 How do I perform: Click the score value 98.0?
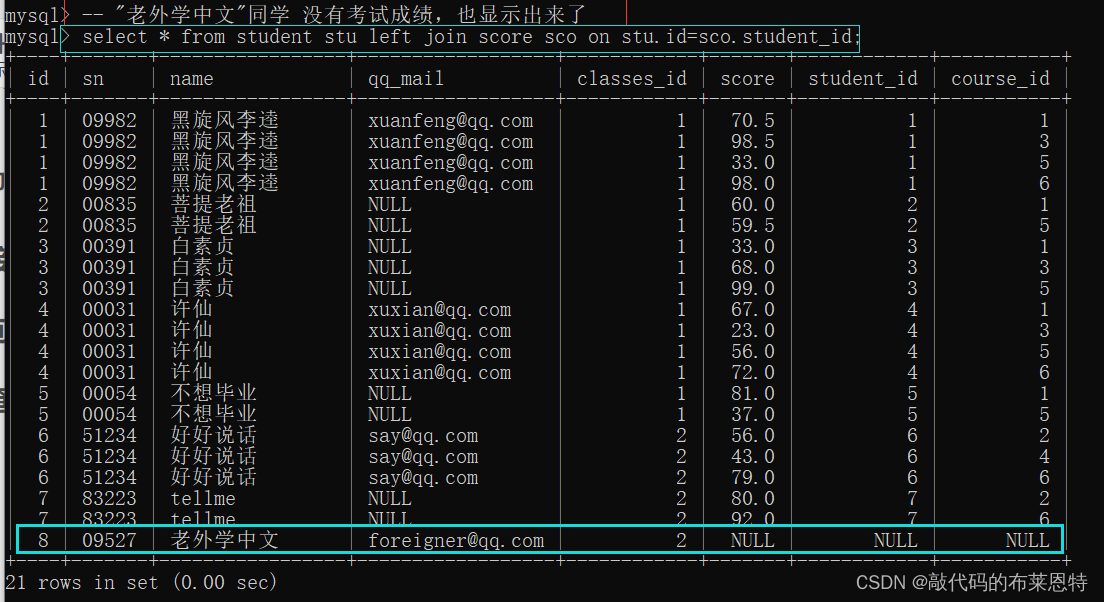(753, 184)
